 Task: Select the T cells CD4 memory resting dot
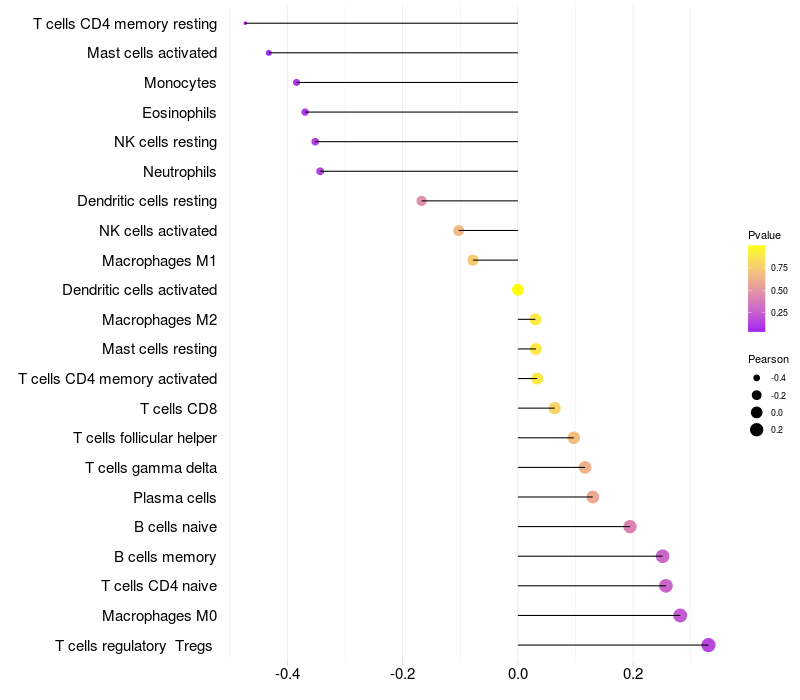point(245,23)
